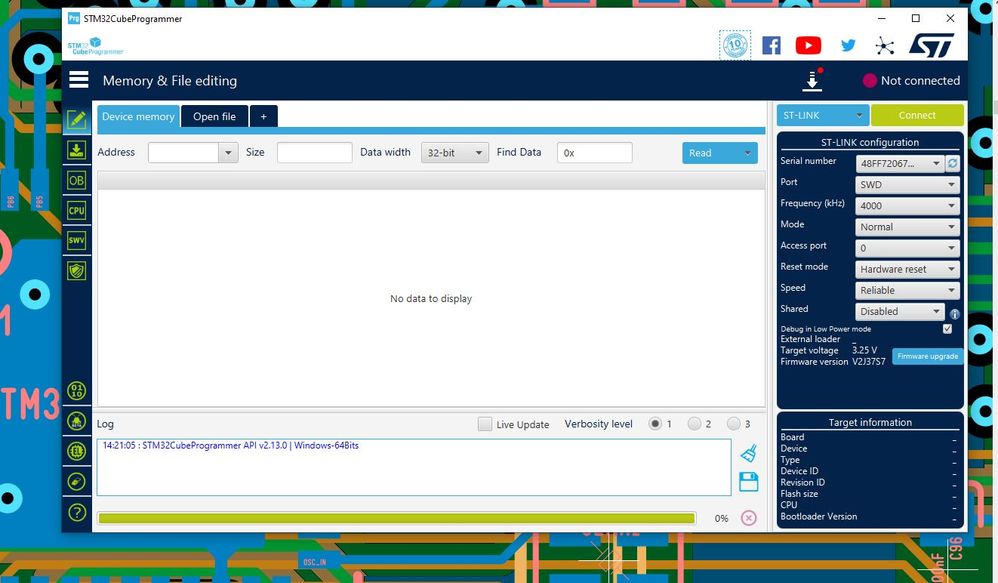
Task: Open the Serial number dropdown
Action: pos(900,164)
